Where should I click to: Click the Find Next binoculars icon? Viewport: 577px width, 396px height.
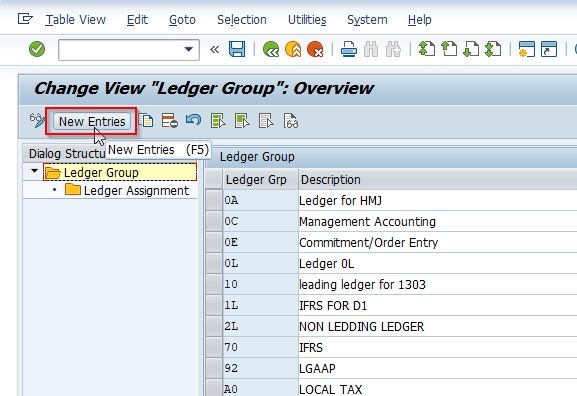[393, 49]
